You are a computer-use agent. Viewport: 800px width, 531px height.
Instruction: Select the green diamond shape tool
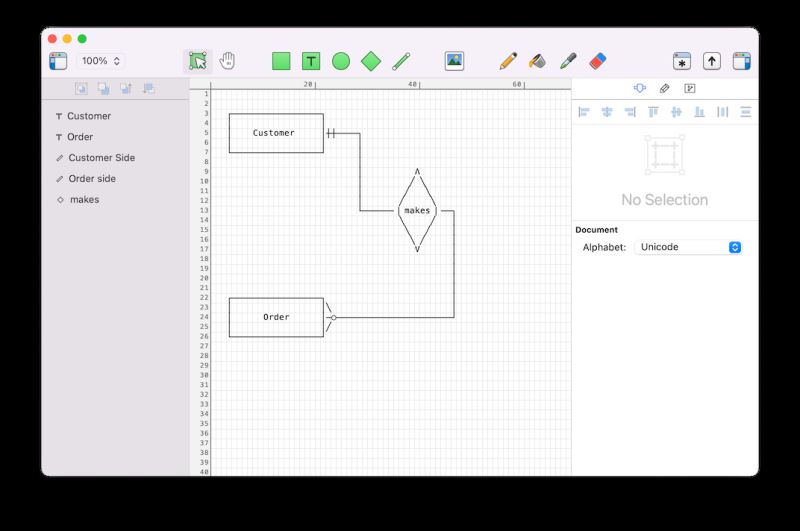371,61
